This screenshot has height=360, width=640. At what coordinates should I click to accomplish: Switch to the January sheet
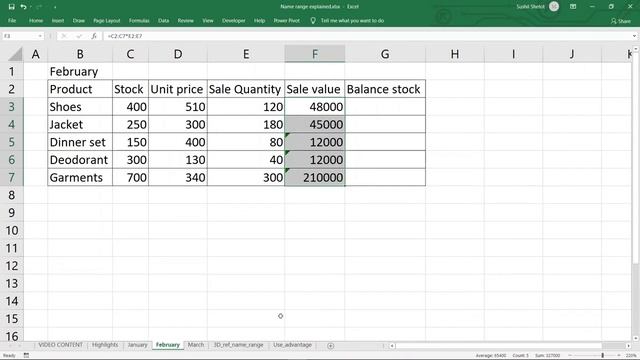(x=138, y=345)
